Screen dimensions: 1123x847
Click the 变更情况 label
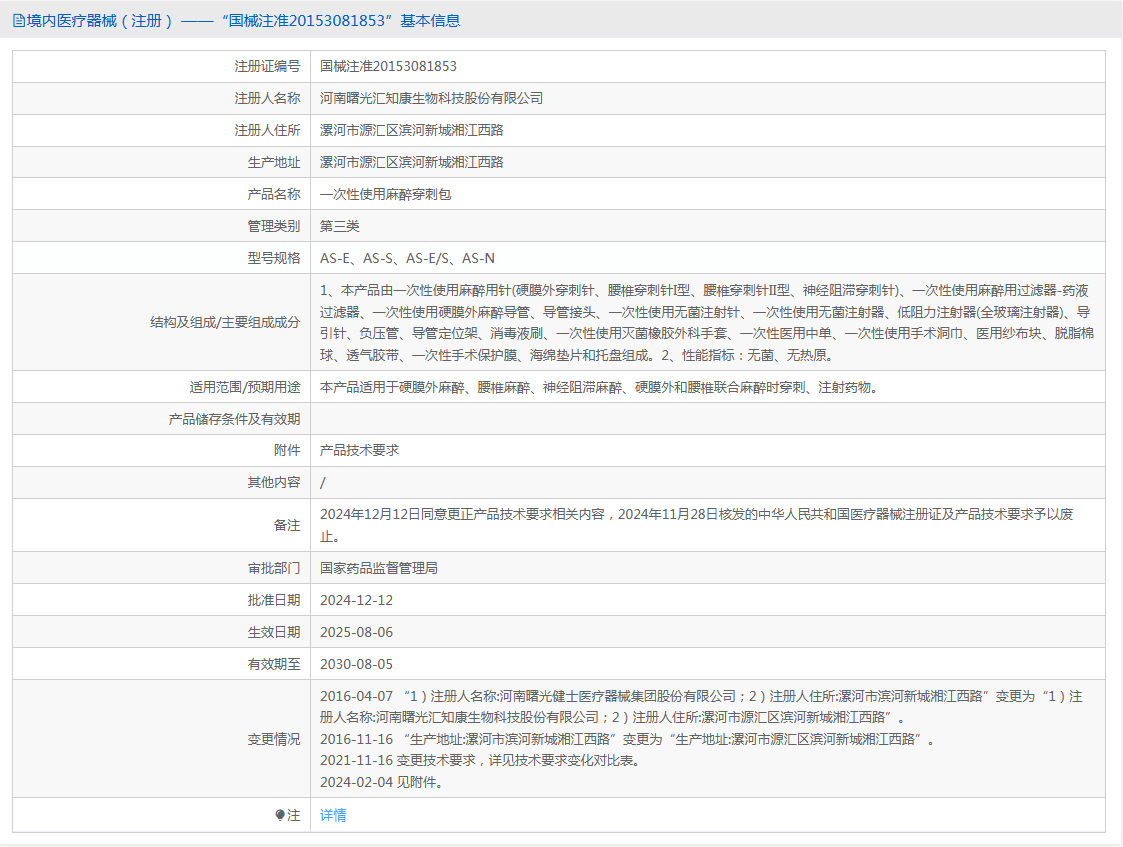click(x=274, y=739)
